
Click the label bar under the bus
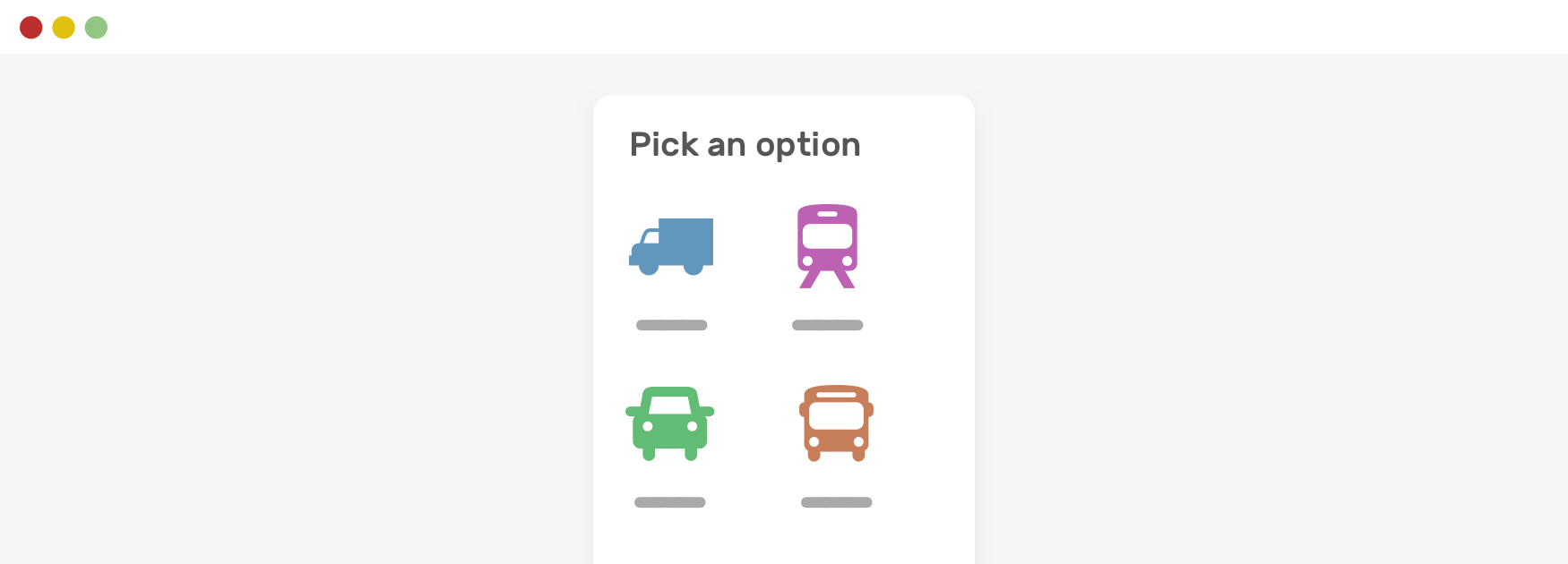pyautogui.click(x=836, y=502)
